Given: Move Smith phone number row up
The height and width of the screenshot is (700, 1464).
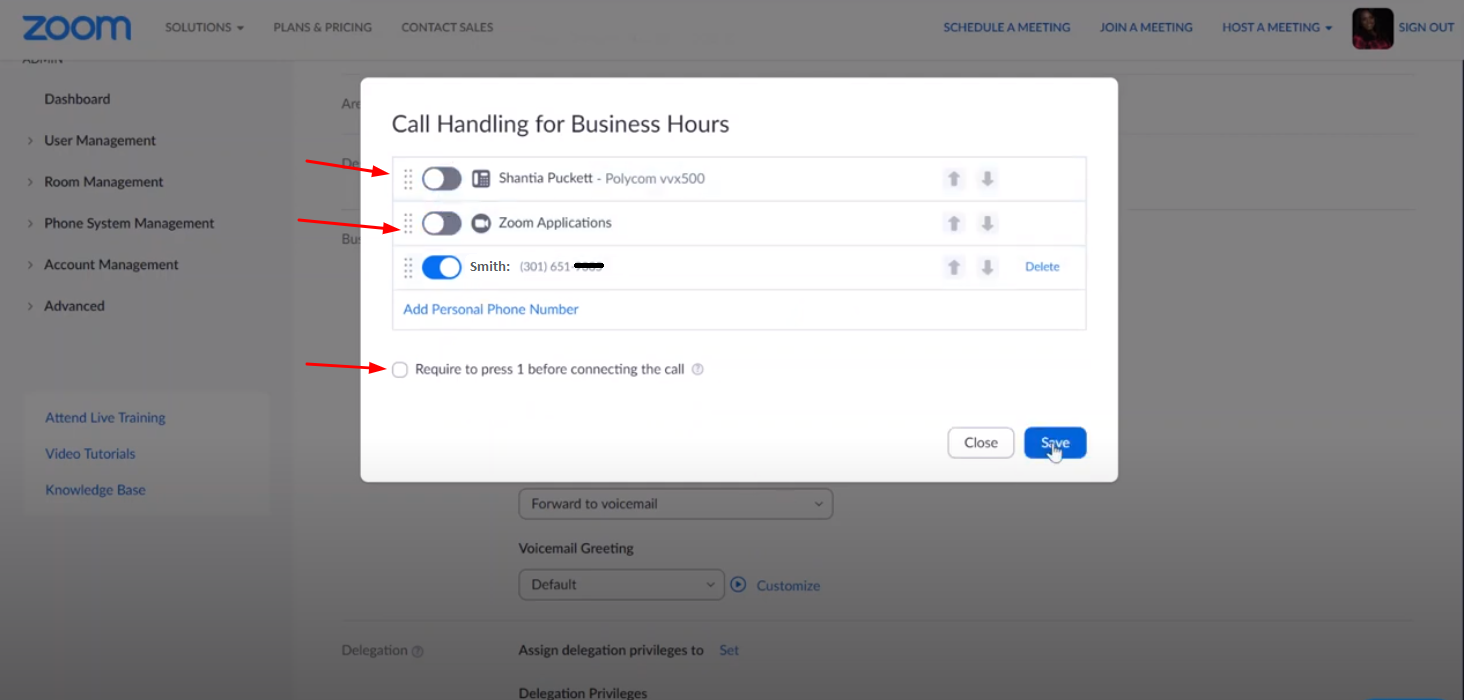Looking at the screenshot, I should pyautogui.click(x=954, y=267).
